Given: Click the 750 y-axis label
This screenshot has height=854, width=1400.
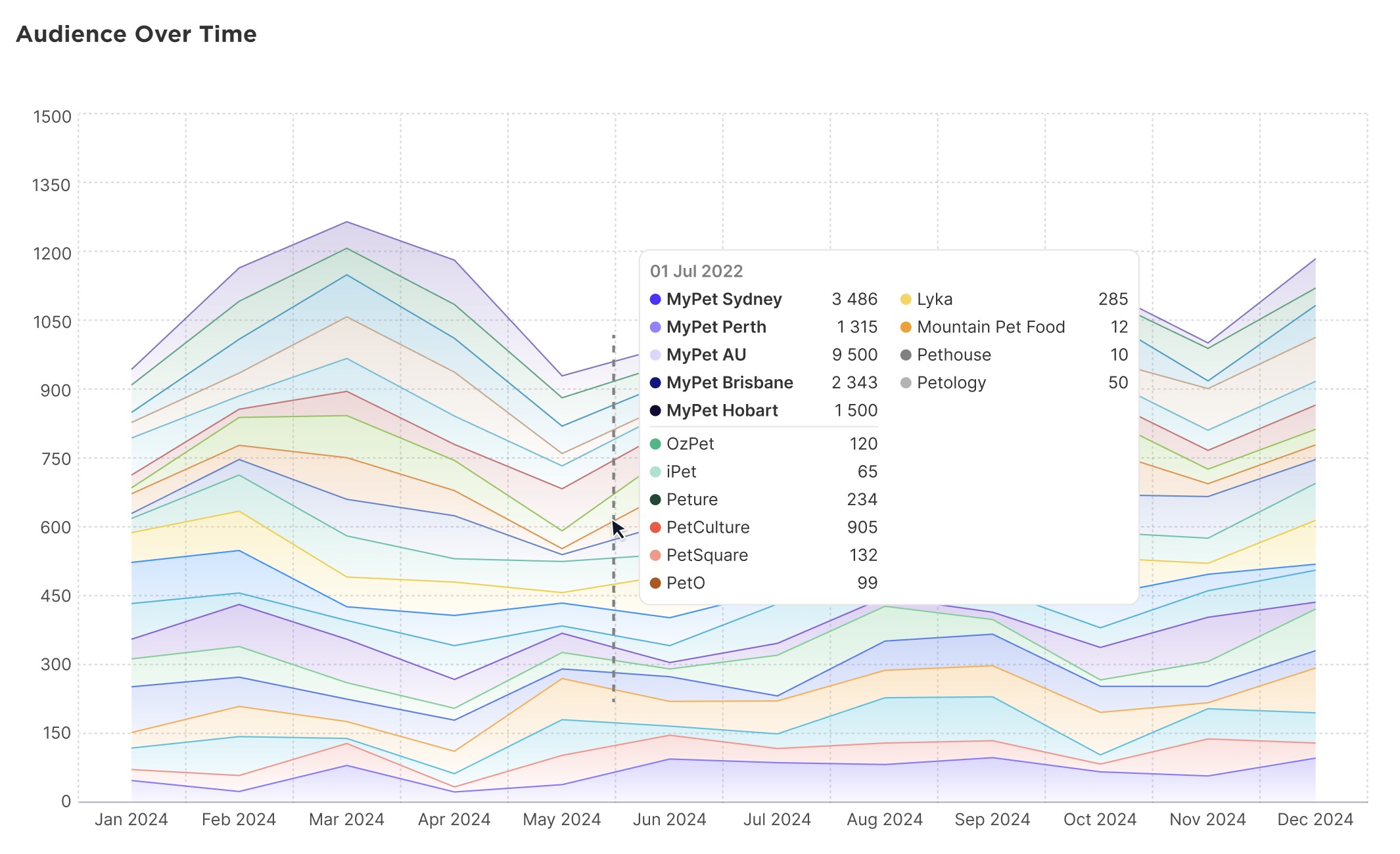Looking at the screenshot, I should pos(56,459).
